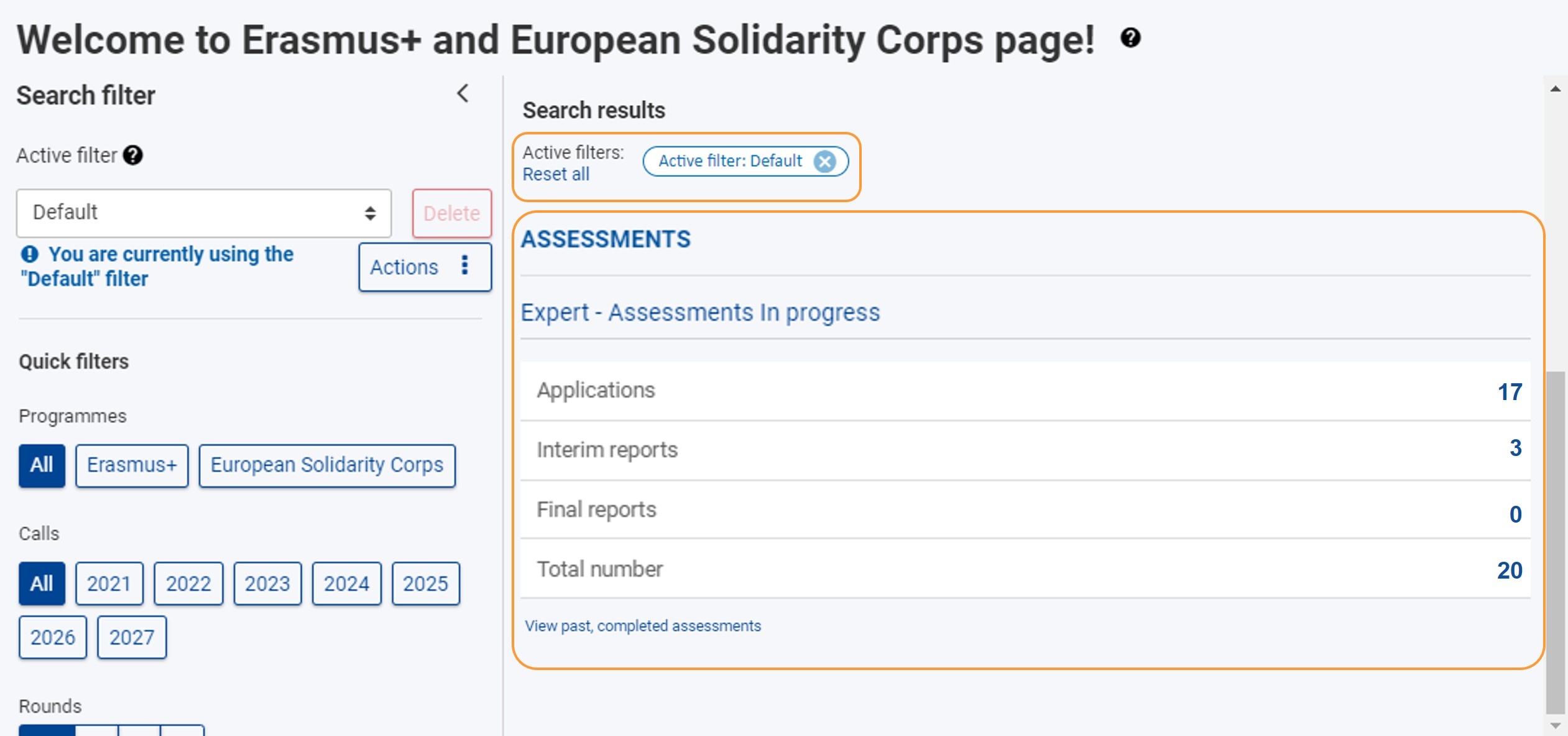Open Expert - Assessments In progress link
This screenshot has height=736, width=1568.
coord(701,312)
